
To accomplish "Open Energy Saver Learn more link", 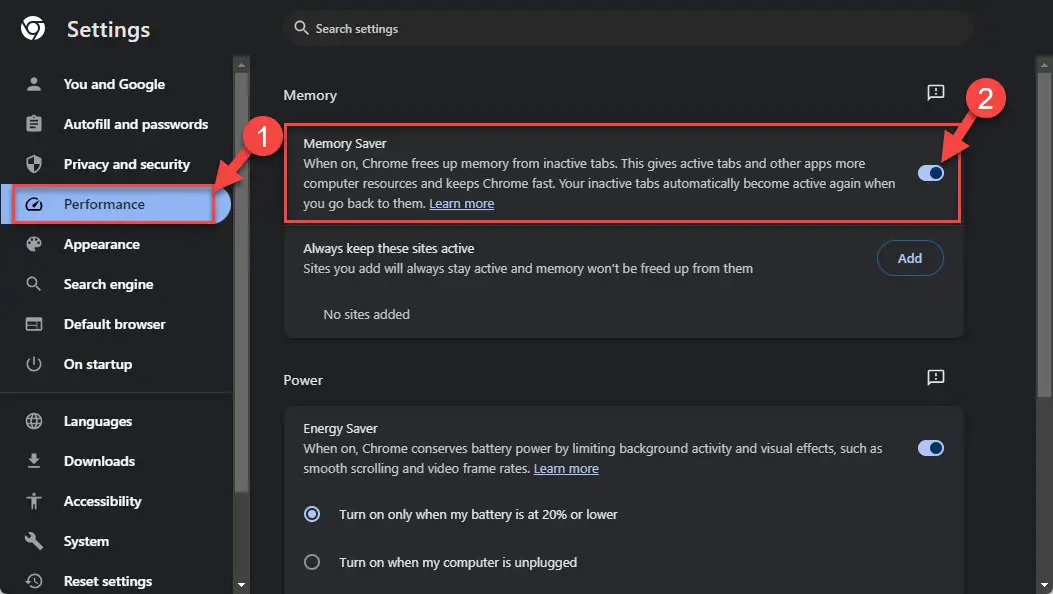I will (x=566, y=469).
